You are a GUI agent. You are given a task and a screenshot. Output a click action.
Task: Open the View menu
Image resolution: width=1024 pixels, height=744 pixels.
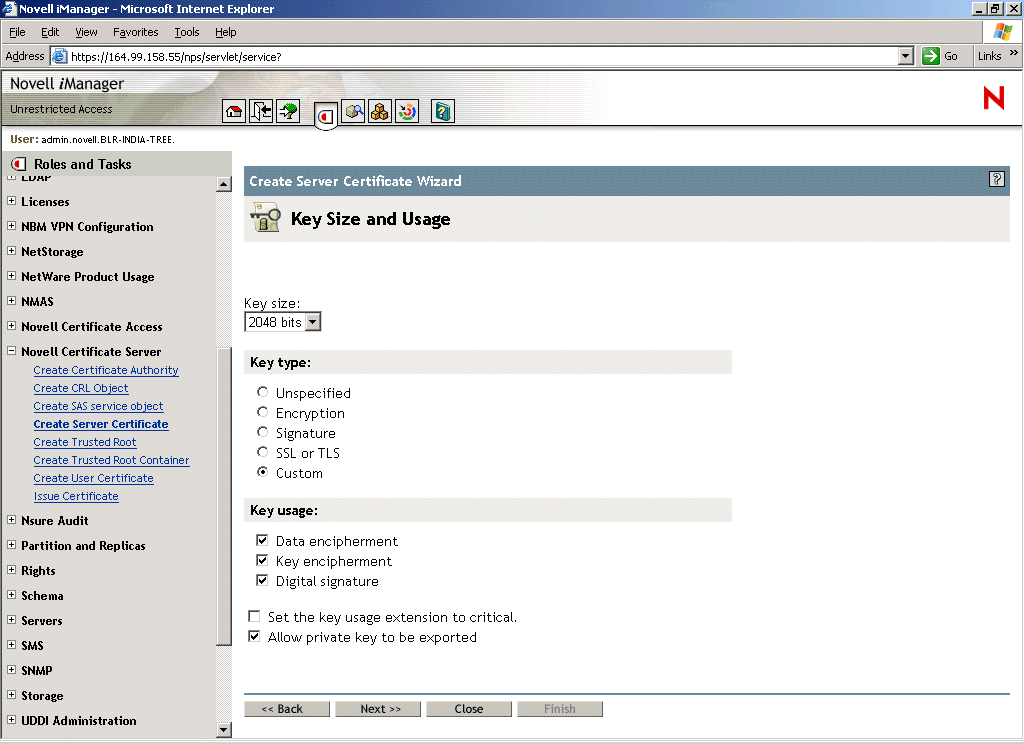[86, 32]
